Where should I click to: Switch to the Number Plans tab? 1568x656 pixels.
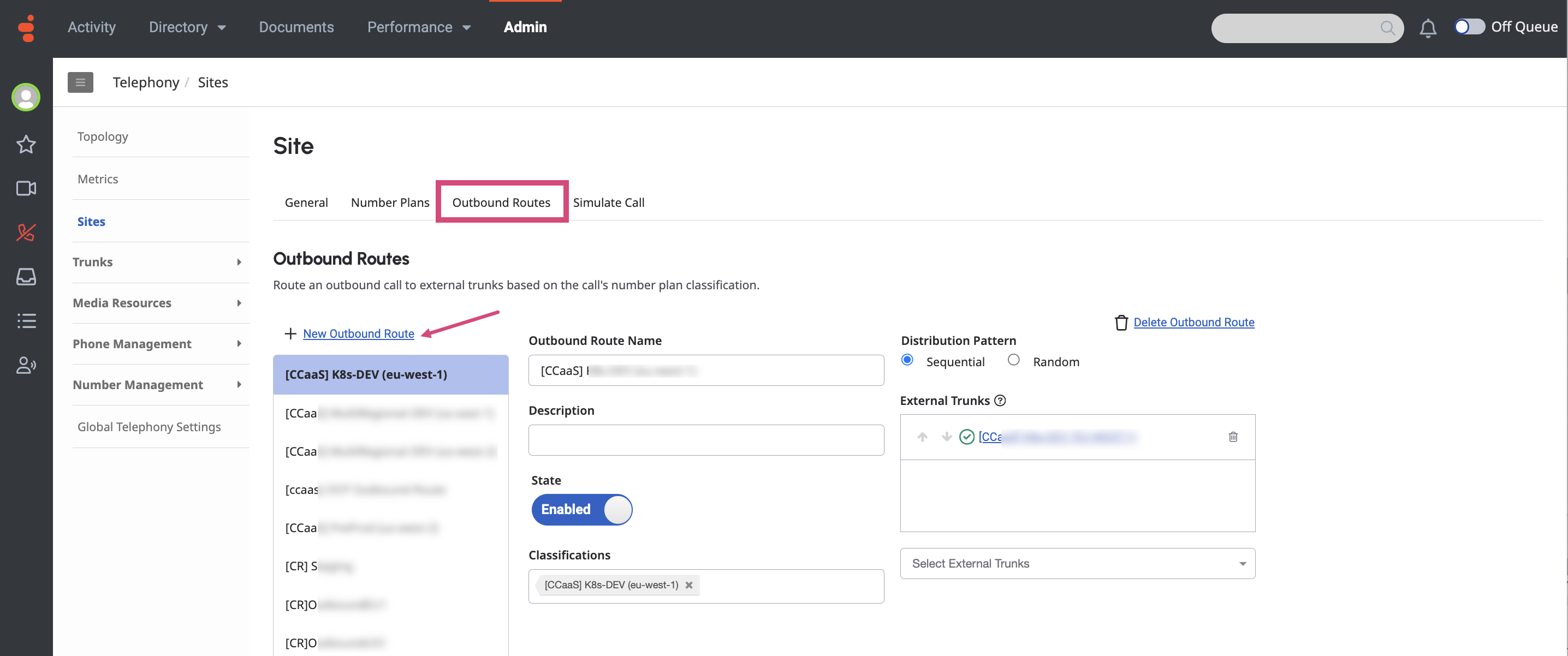pyautogui.click(x=390, y=202)
